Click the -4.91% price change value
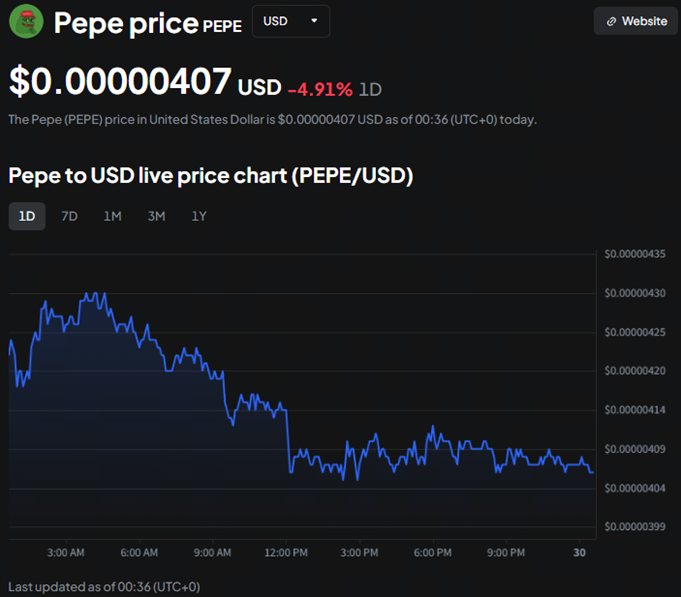Viewport: 681px width, 597px height. tap(320, 89)
